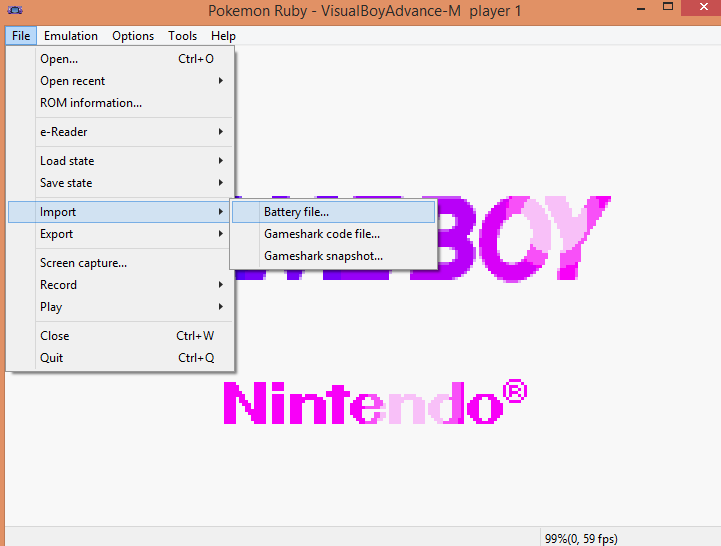721x546 pixels.
Task: Open the Tools menu
Action: pos(183,36)
